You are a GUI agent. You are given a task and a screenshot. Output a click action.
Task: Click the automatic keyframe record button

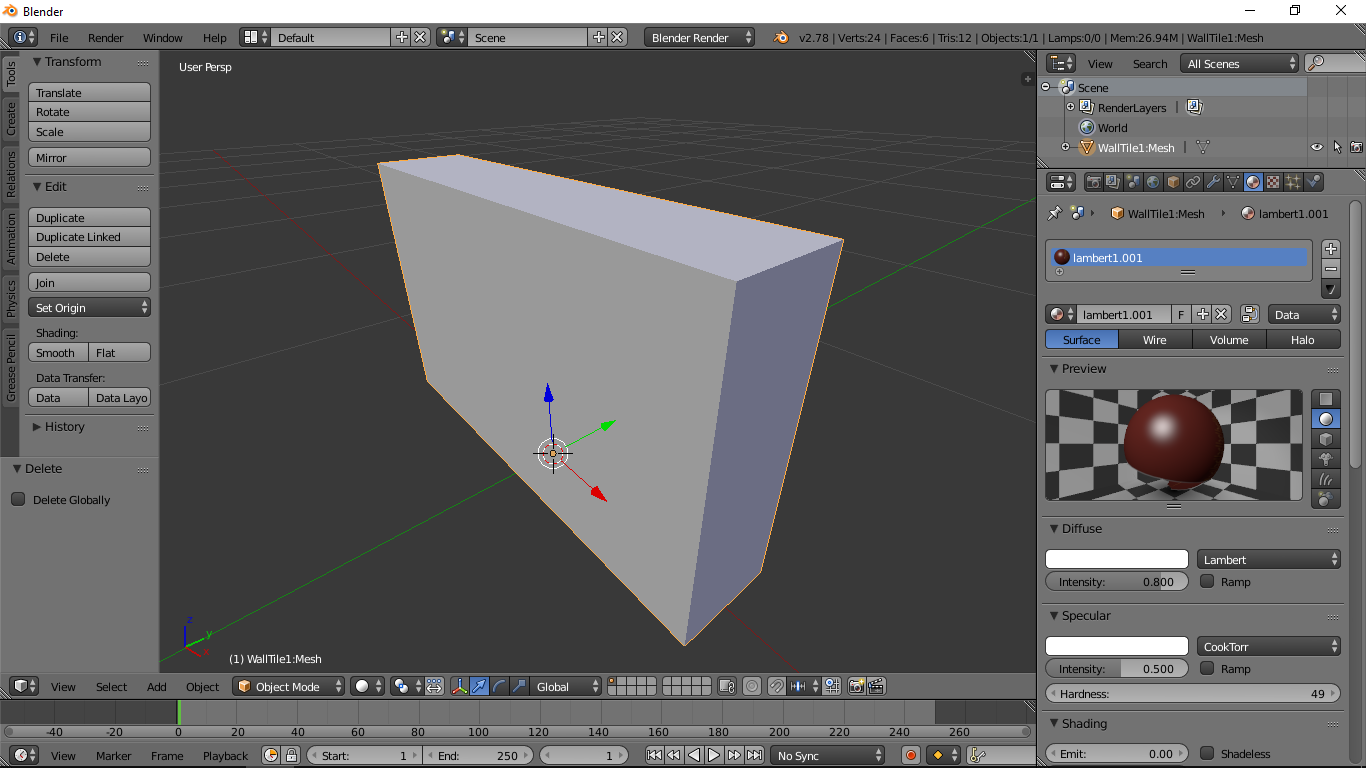910,756
